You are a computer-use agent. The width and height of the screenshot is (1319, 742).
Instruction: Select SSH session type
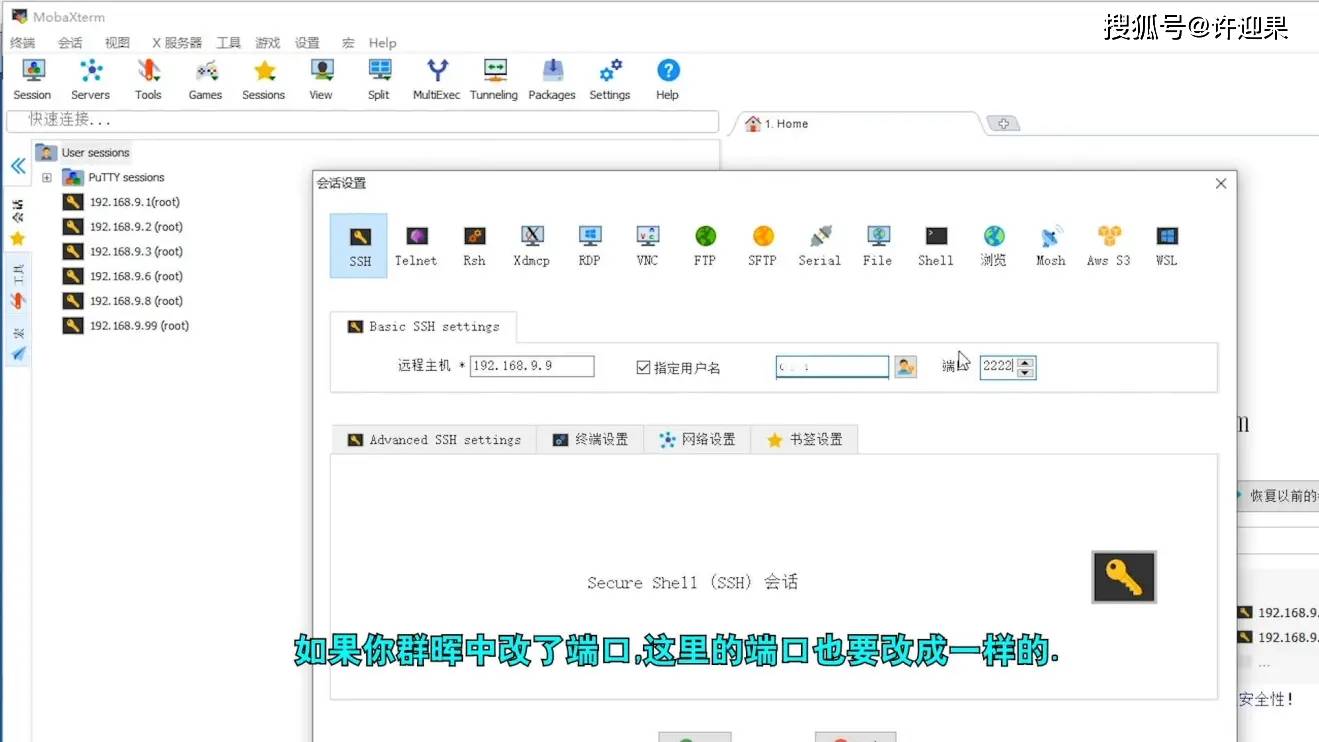(x=359, y=246)
